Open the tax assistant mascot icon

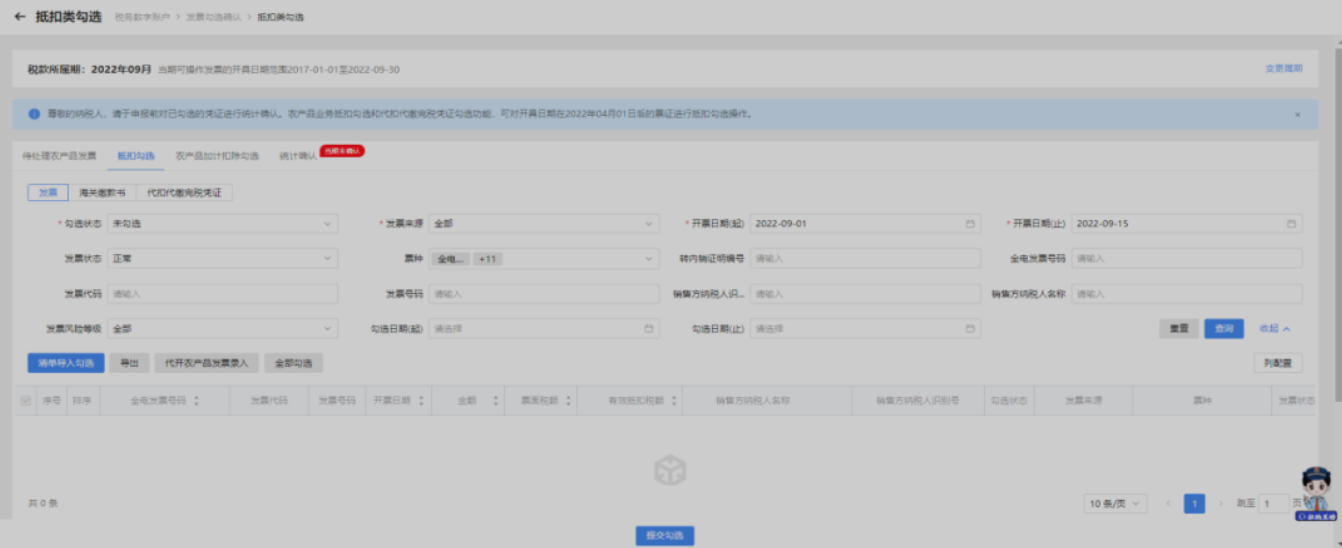[1316, 493]
